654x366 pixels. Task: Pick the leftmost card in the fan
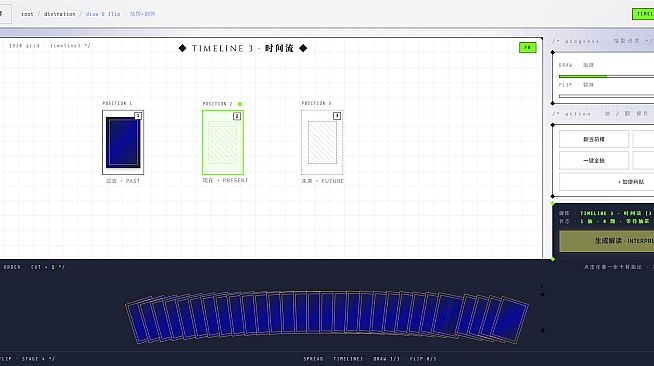coord(137,322)
